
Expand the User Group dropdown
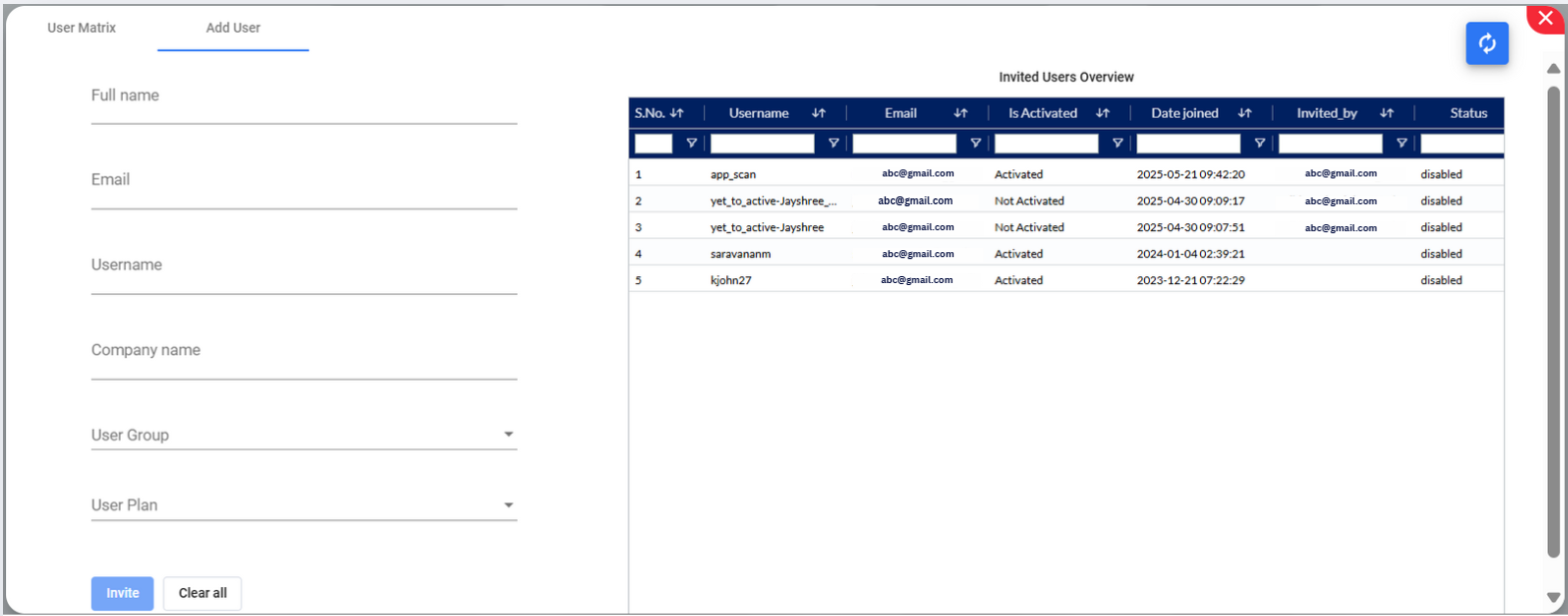point(508,435)
